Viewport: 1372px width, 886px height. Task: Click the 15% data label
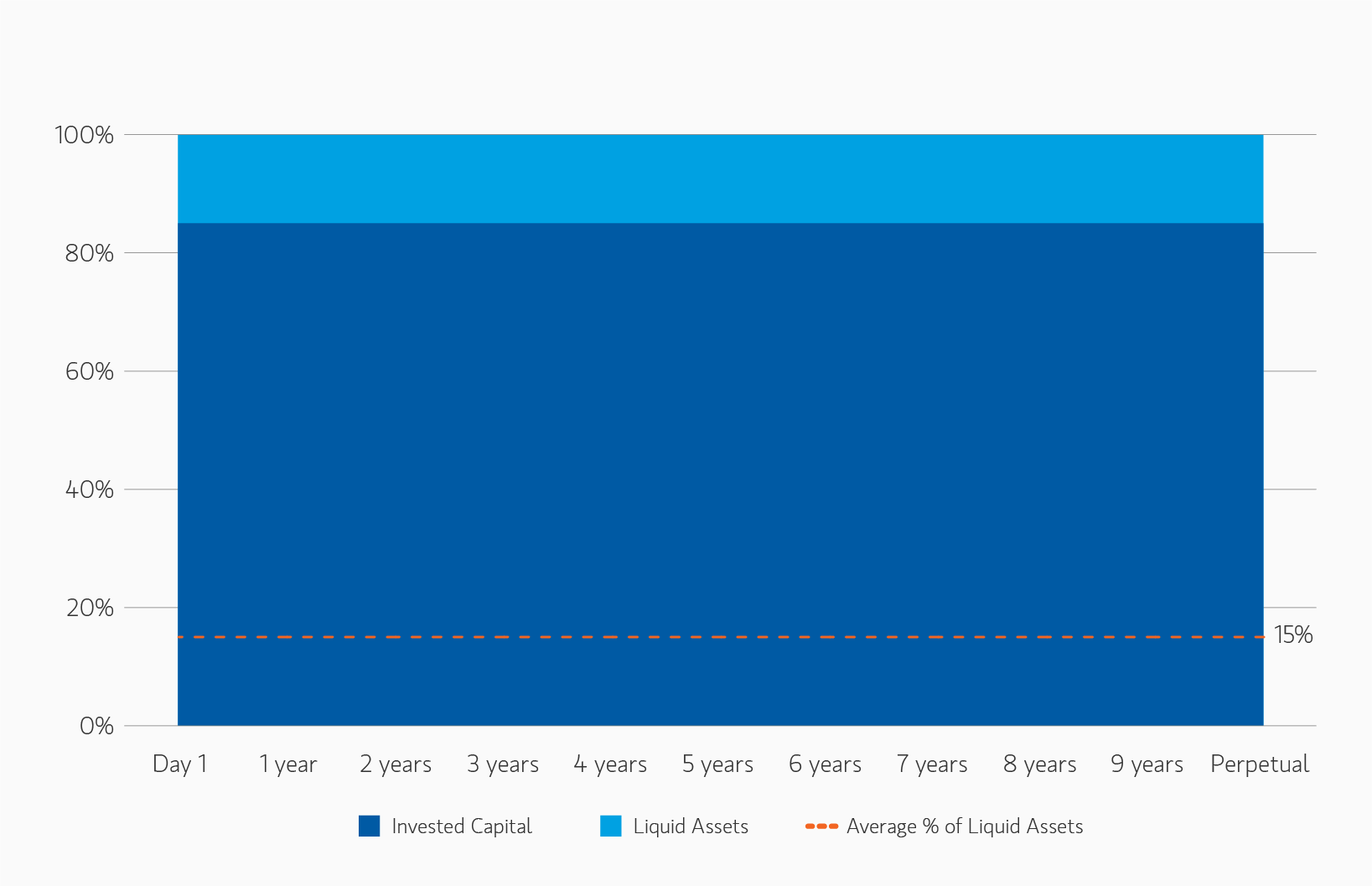(1292, 635)
